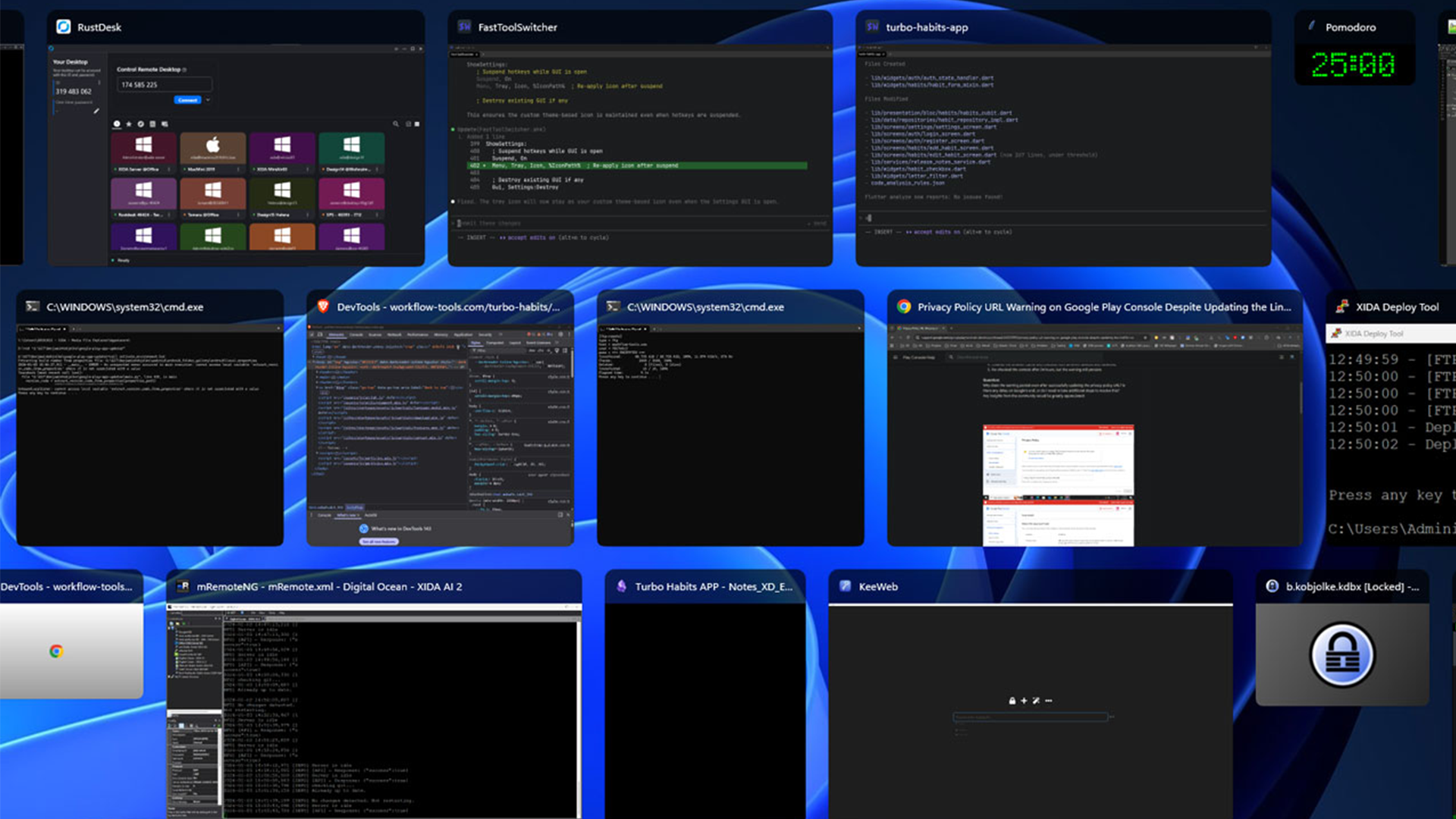Click the password field in the KeeWeb preview
The width and height of the screenshot is (1456, 819).
point(1030,717)
